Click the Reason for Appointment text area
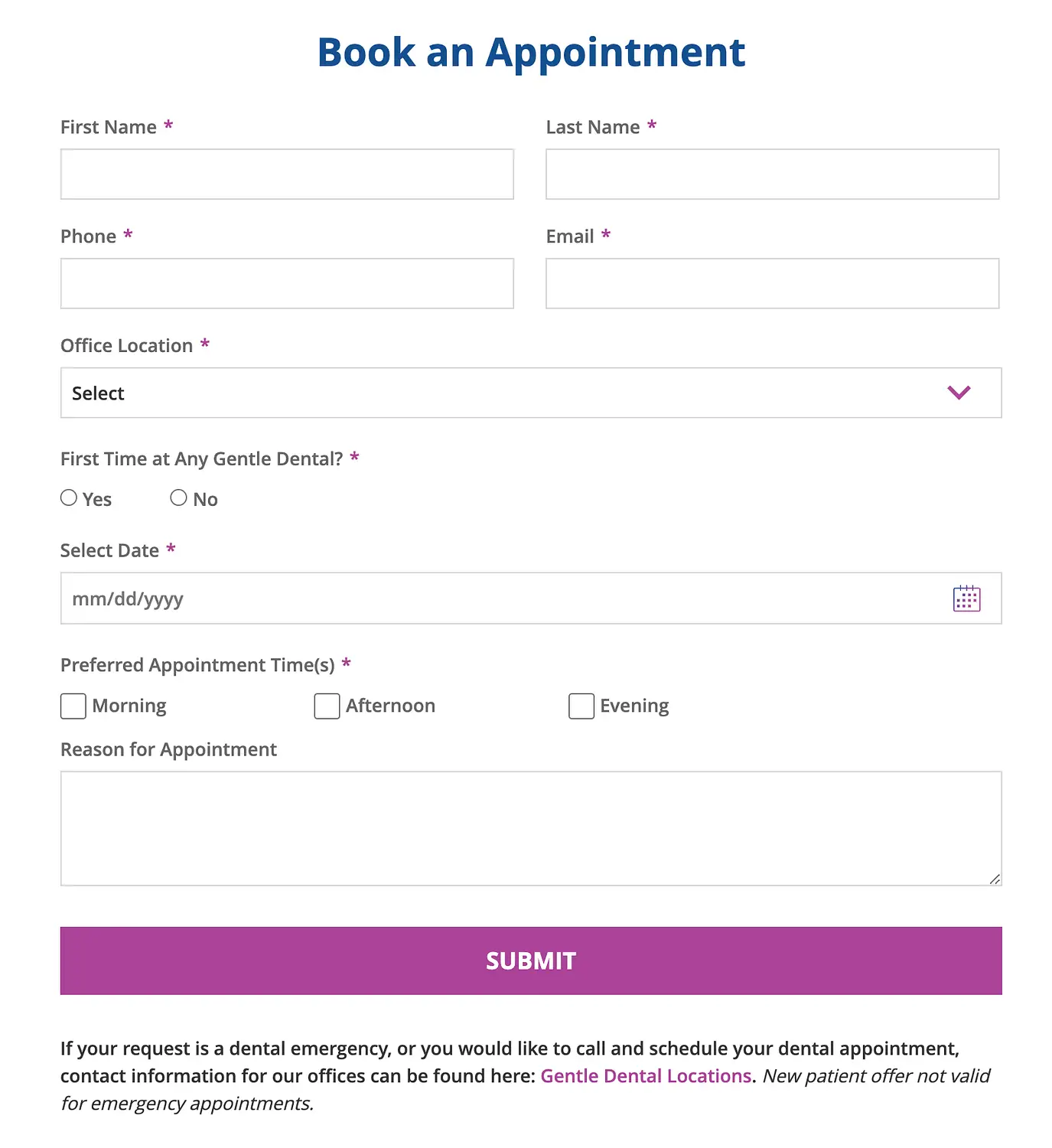 click(x=531, y=828)
